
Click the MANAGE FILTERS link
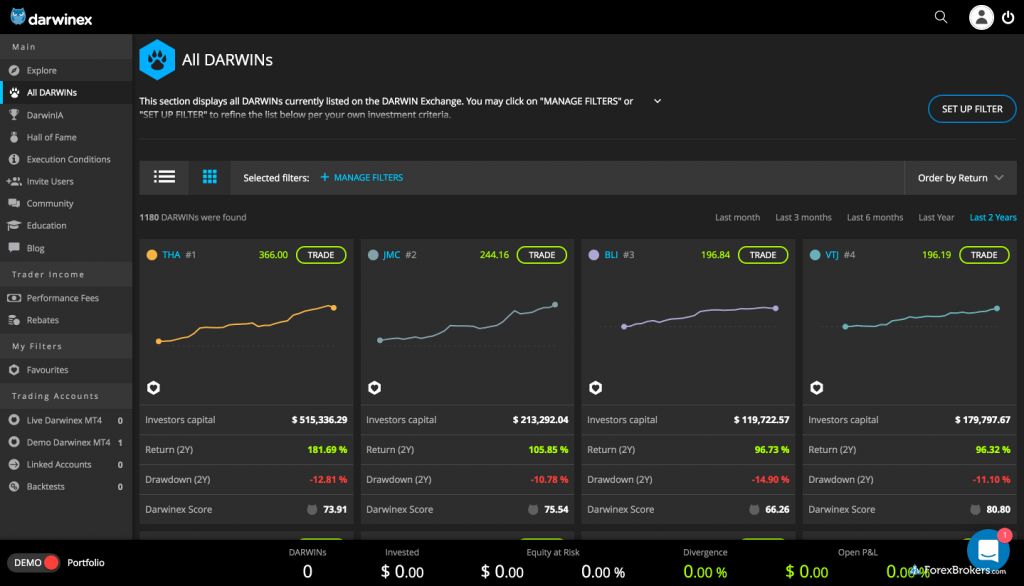[x=361, y=178]
